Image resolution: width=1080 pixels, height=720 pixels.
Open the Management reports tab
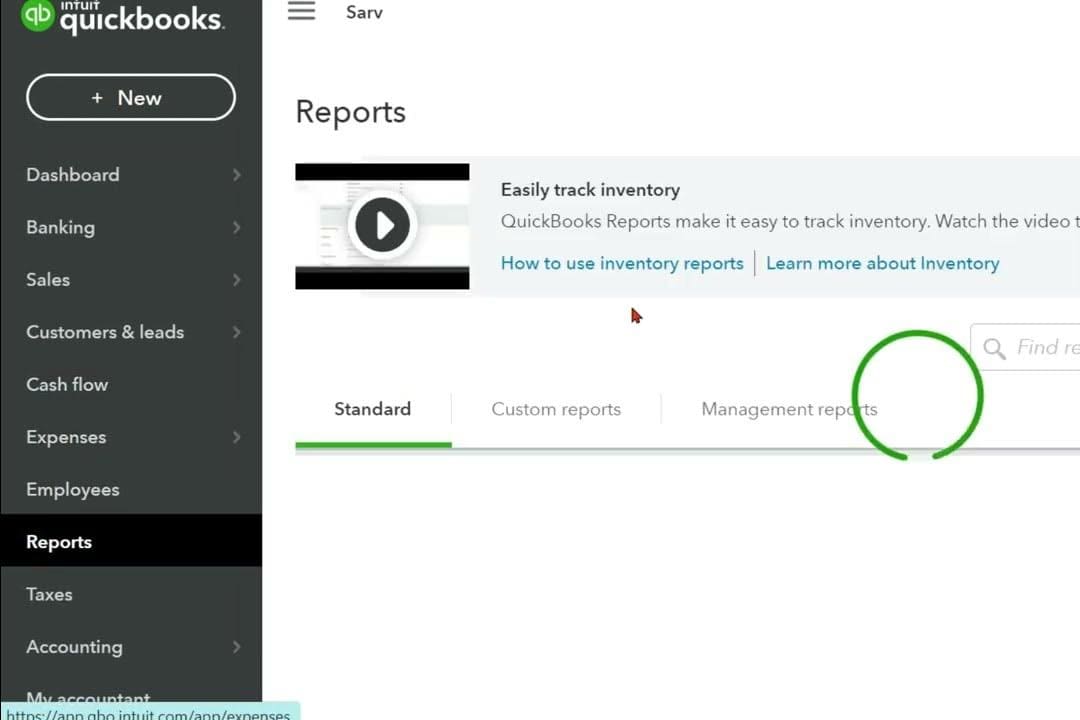coord(789,409)
